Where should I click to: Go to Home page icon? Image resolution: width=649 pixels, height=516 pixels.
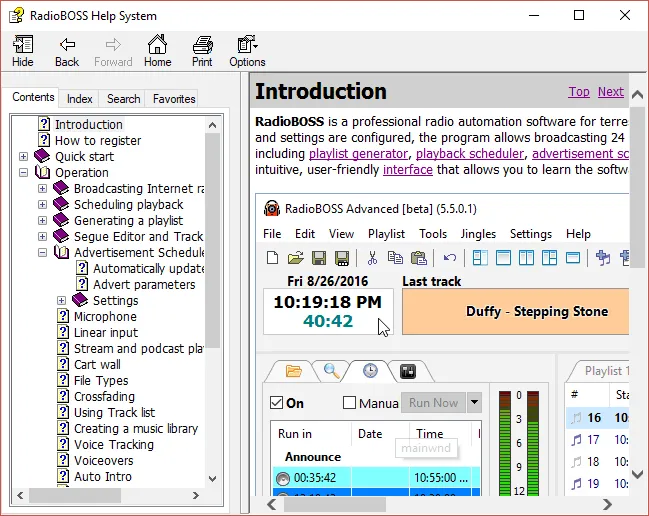pos(157,45)
